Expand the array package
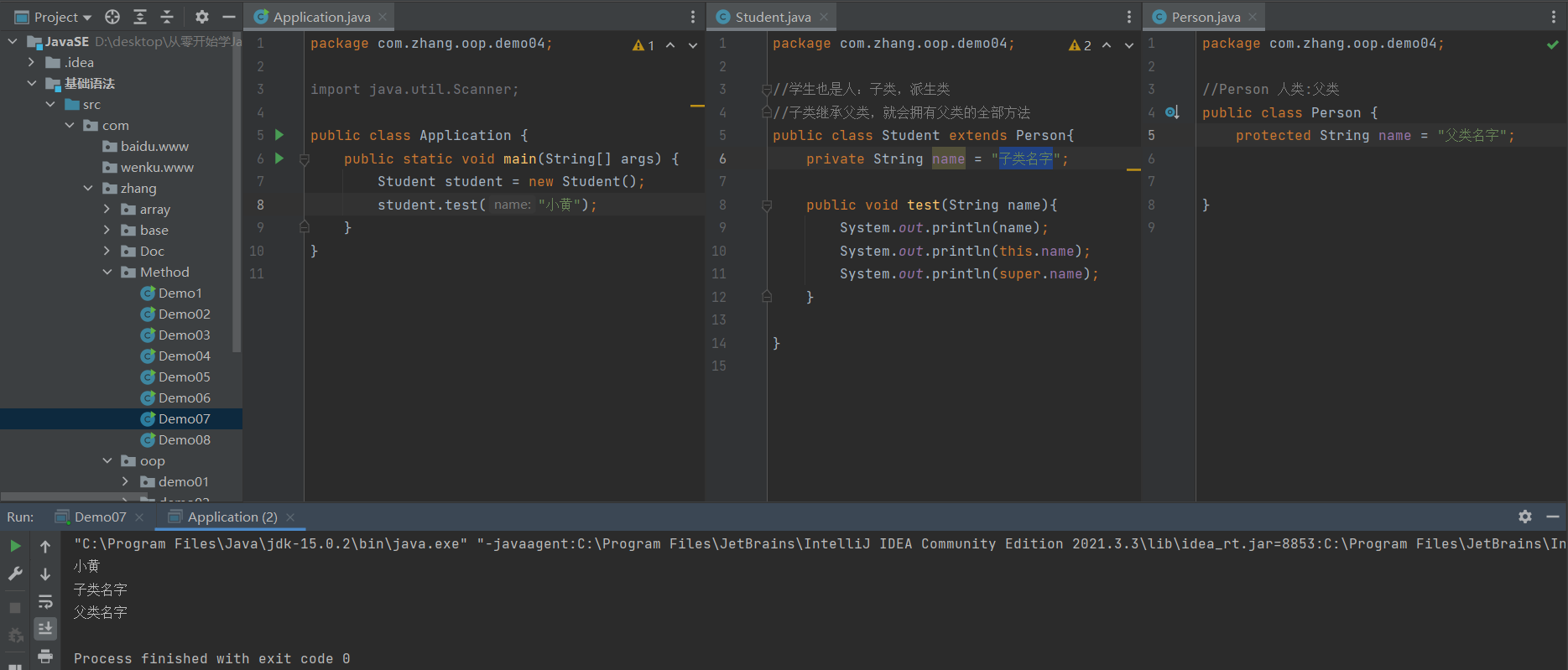Viewport: 1568px width, 670px height. pos(107,209)
